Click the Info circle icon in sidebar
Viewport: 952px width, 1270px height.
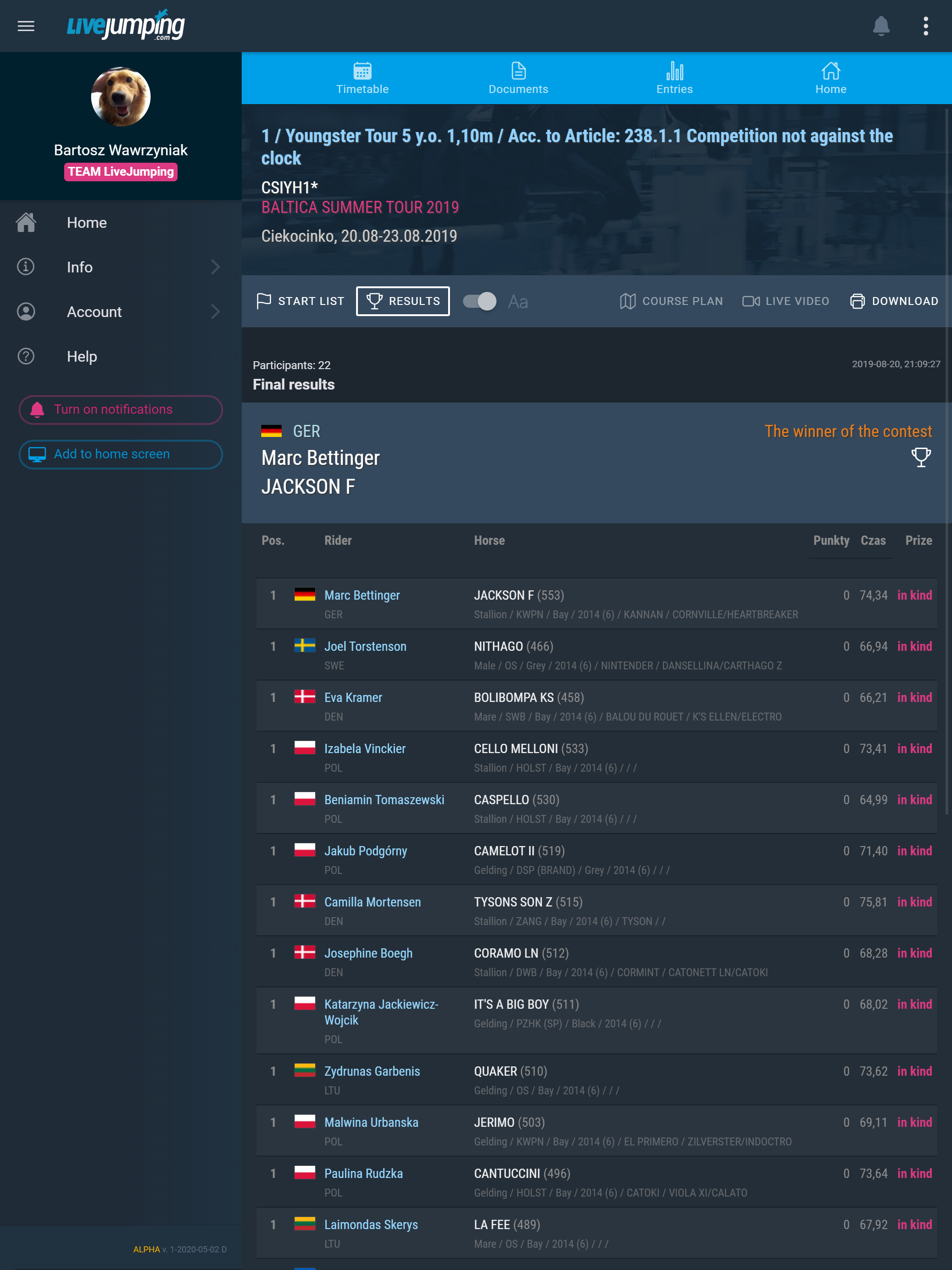pyautogui.click(x=26, y=267)
